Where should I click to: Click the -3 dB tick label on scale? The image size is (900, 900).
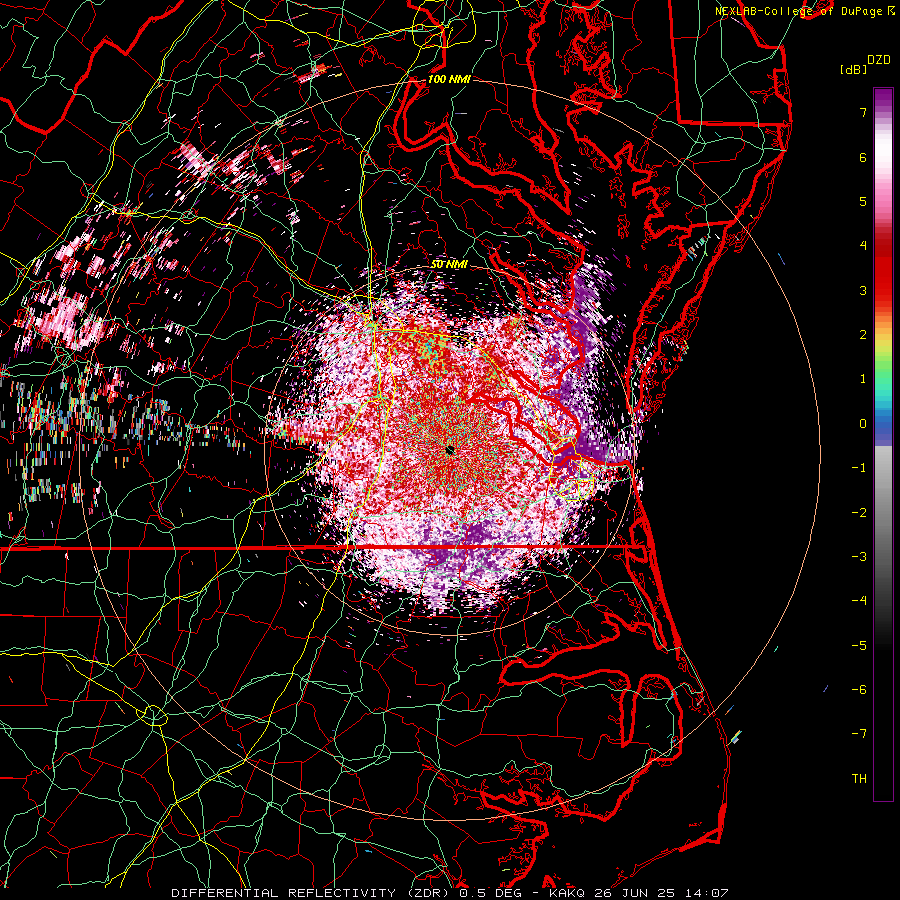859,556
